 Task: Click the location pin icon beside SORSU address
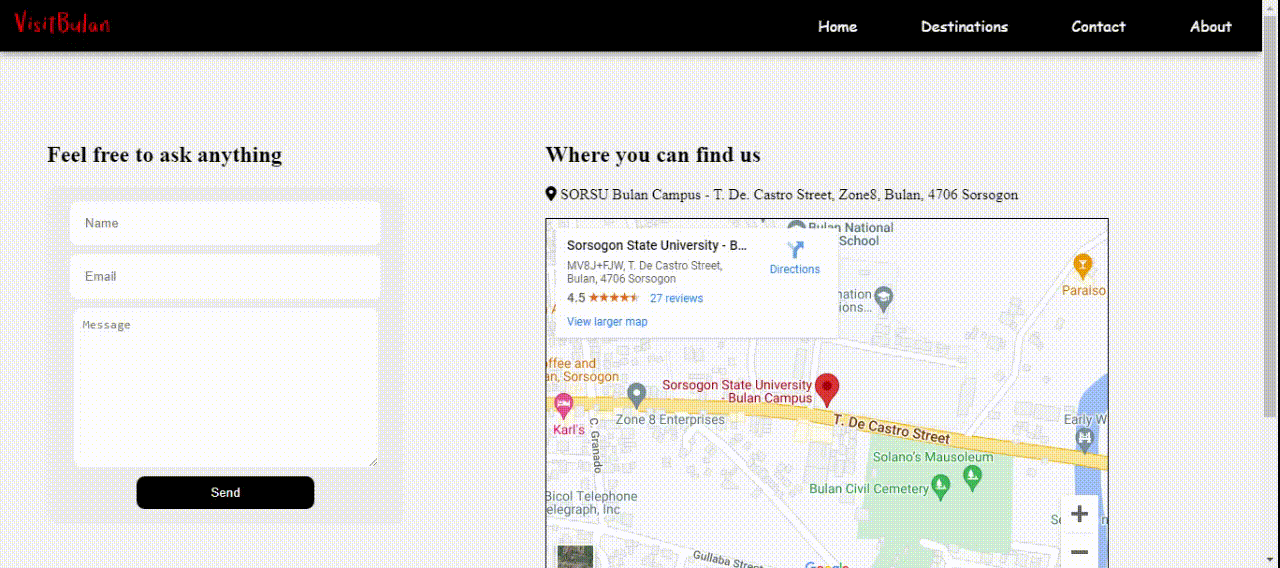click(x=551, y=194)
